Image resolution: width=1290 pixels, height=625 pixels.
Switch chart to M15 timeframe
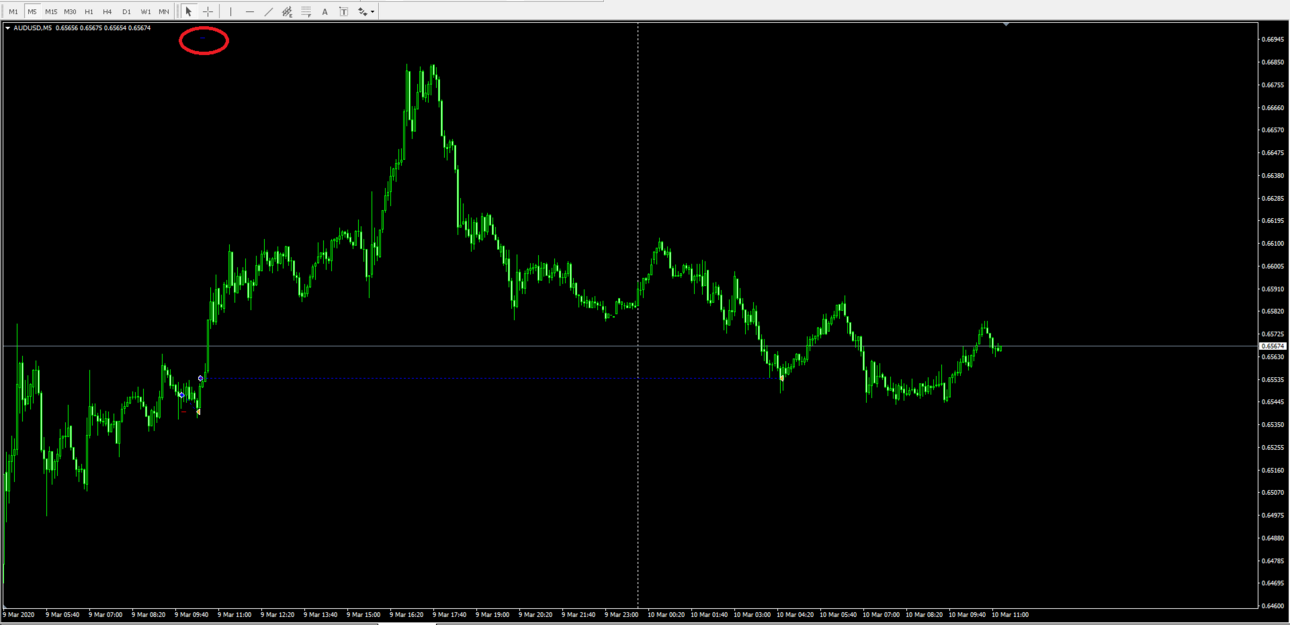(51, 12)
